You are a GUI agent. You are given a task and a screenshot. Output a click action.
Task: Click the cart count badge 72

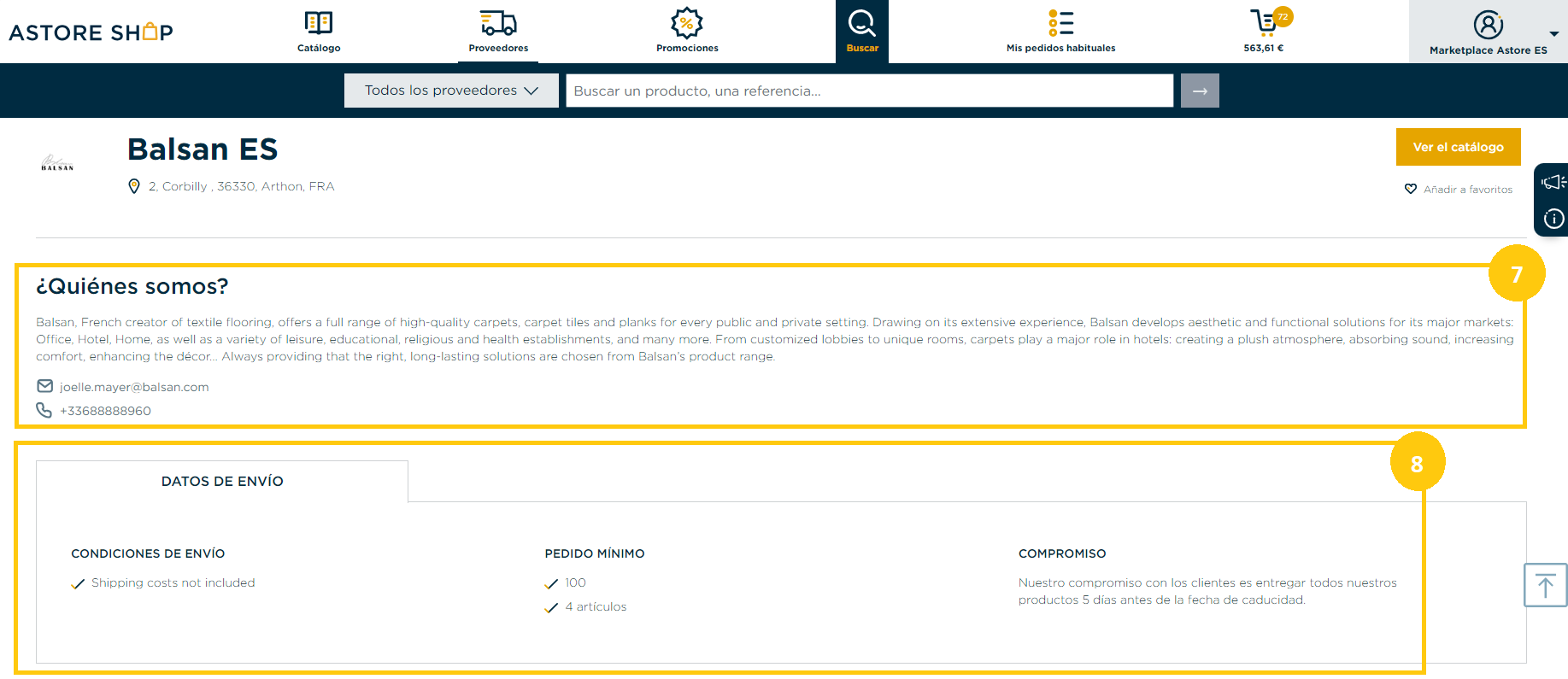coord(1283,16)
